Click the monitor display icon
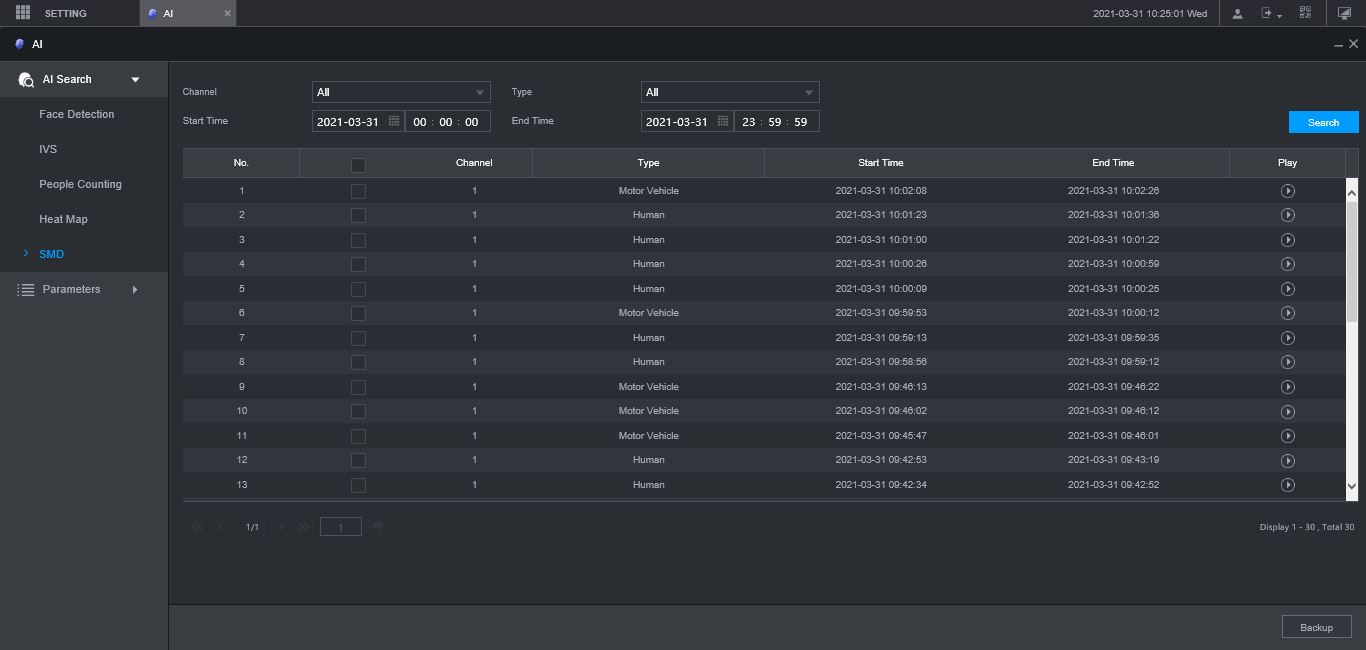 coord(1344,13)
